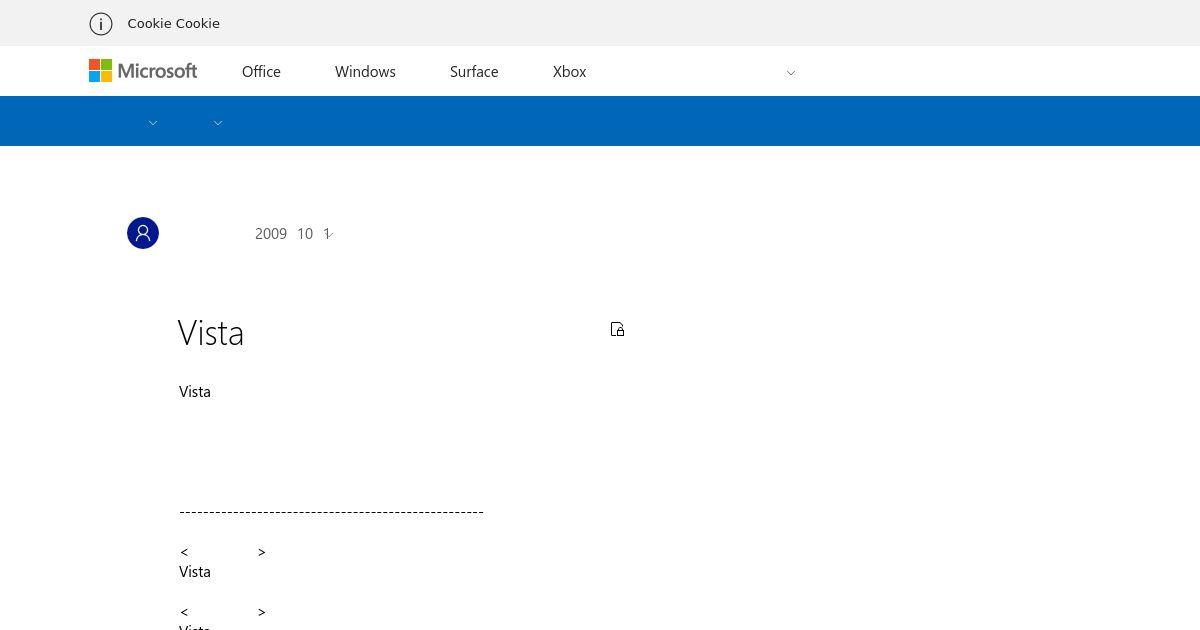Click the cookie notice info icon
1200x630 pixels.
point(101,24)
